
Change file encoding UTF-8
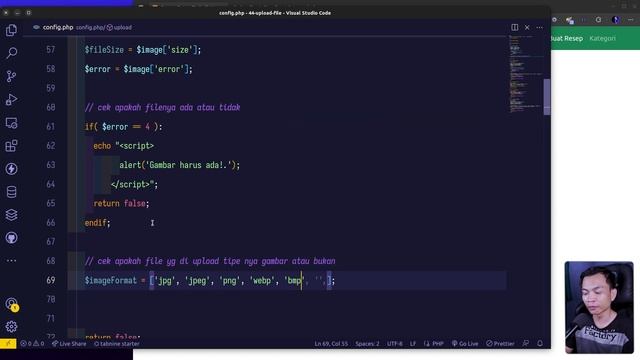pos(394,344)
